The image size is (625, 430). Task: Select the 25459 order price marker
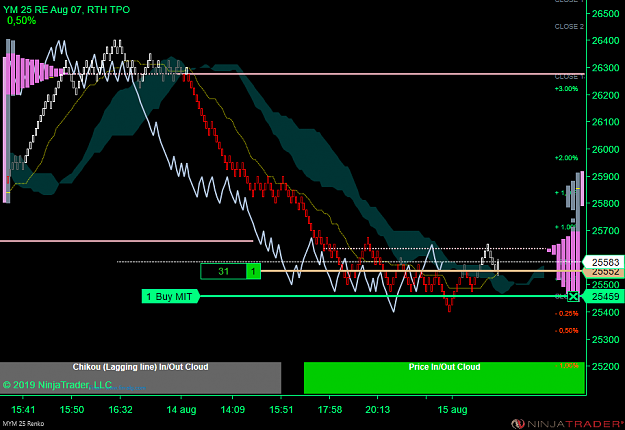click(x=603, y=296)
